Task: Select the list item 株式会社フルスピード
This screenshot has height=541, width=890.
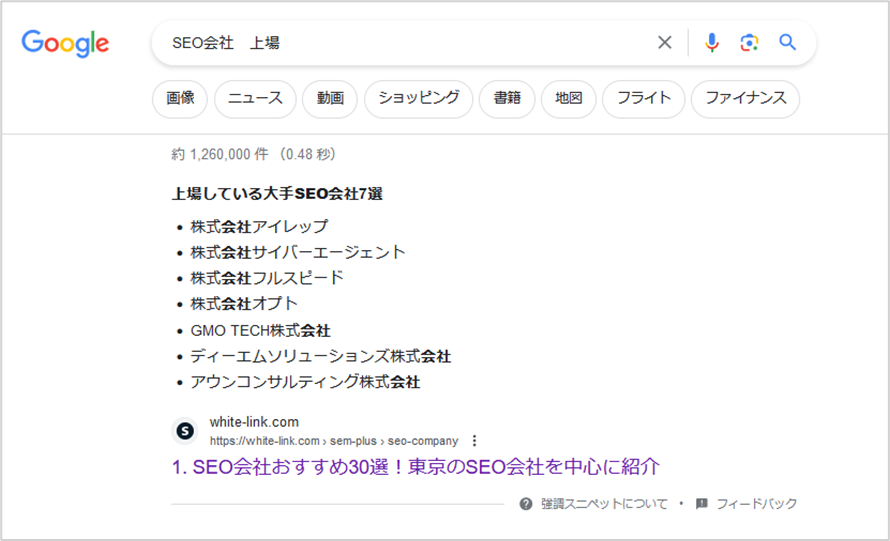Action: tap(267, 278)
